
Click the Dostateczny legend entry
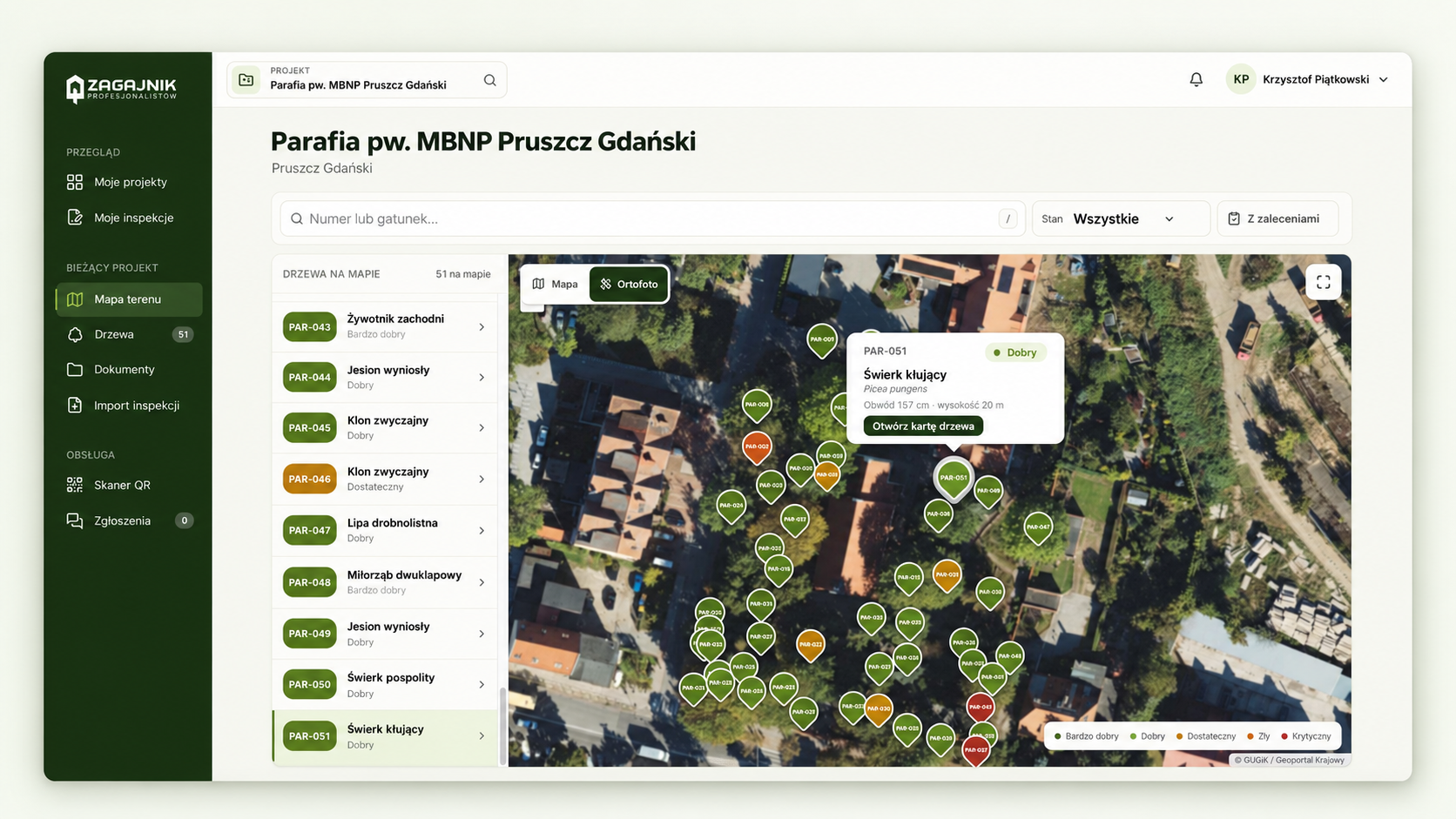click(x=1205, y=736)
